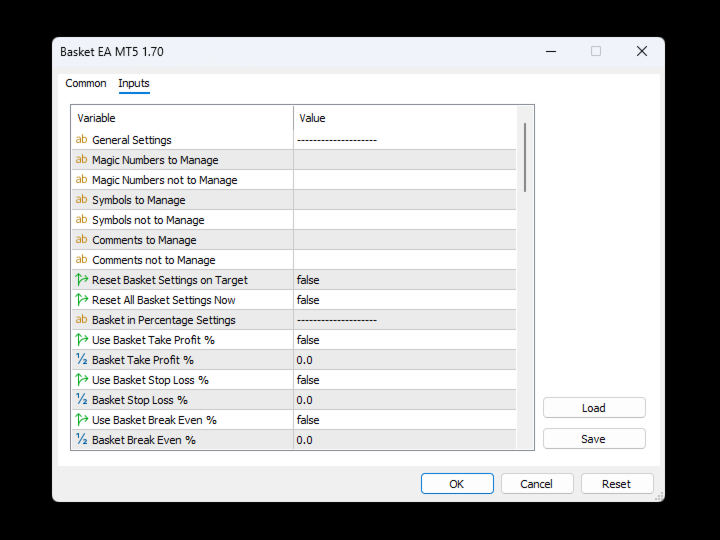Select the 'Basket in Percentage Settings' label

tap(164, 320)
